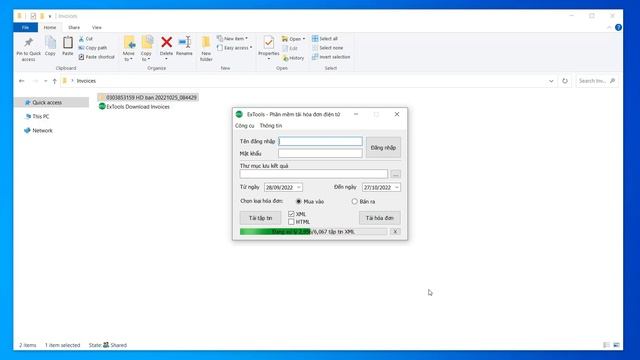The image size is (640, 360).
Task: Open Quick Access Toolbar customize arrow
Action: (x=50, y=16)
